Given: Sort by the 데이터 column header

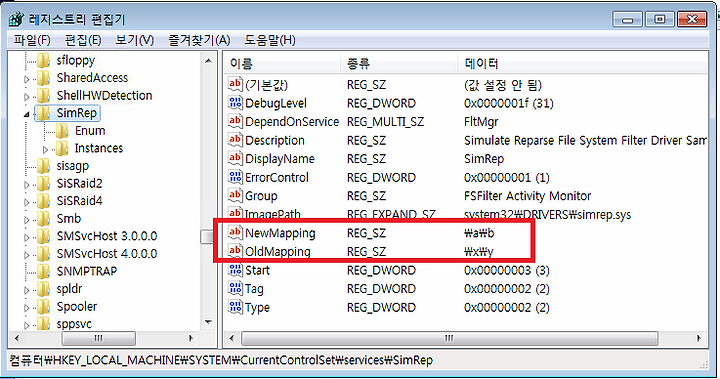Looking at the screenshot, I should (583, 63).
